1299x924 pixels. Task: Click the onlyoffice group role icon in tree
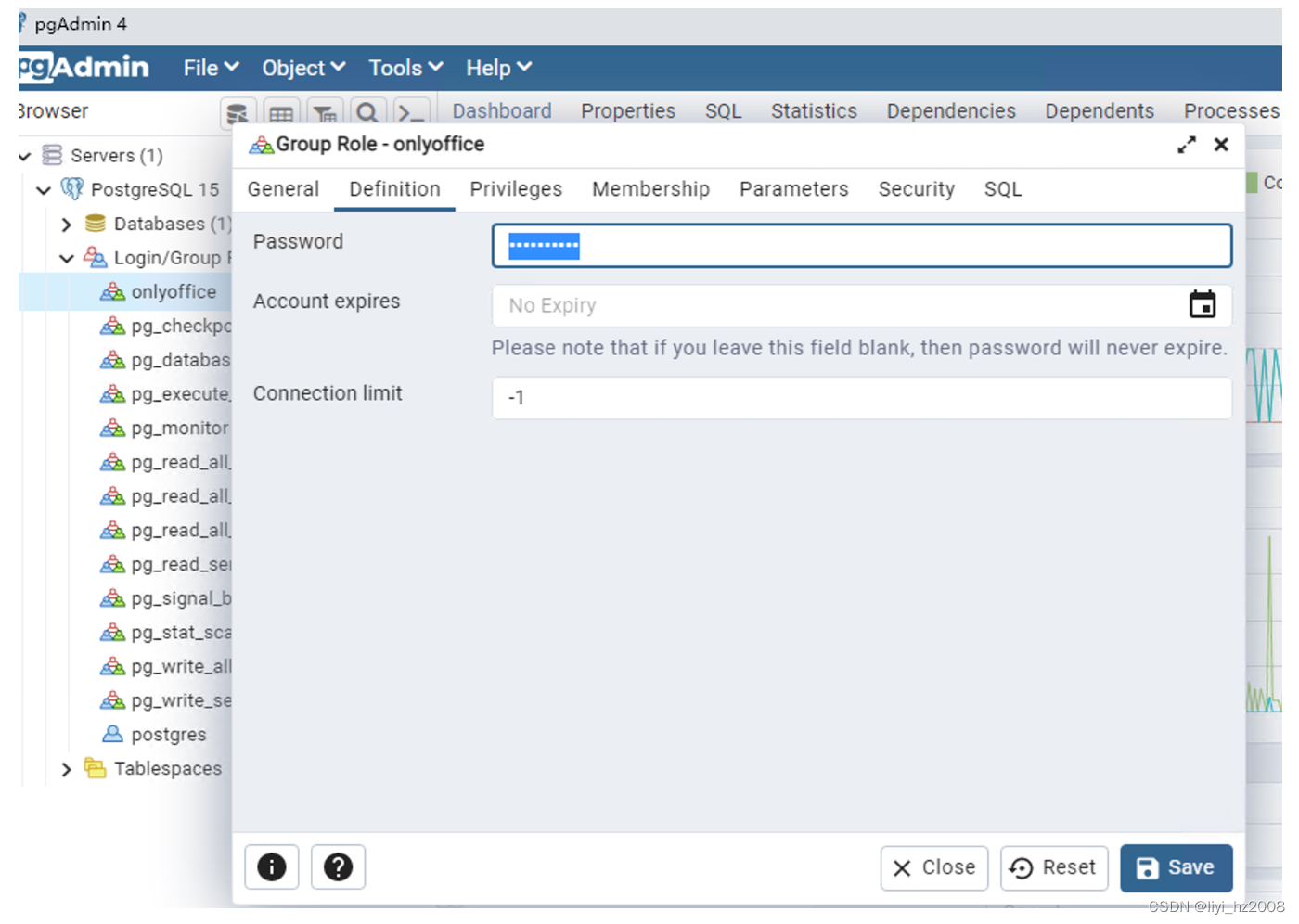[x=112, y=291]
